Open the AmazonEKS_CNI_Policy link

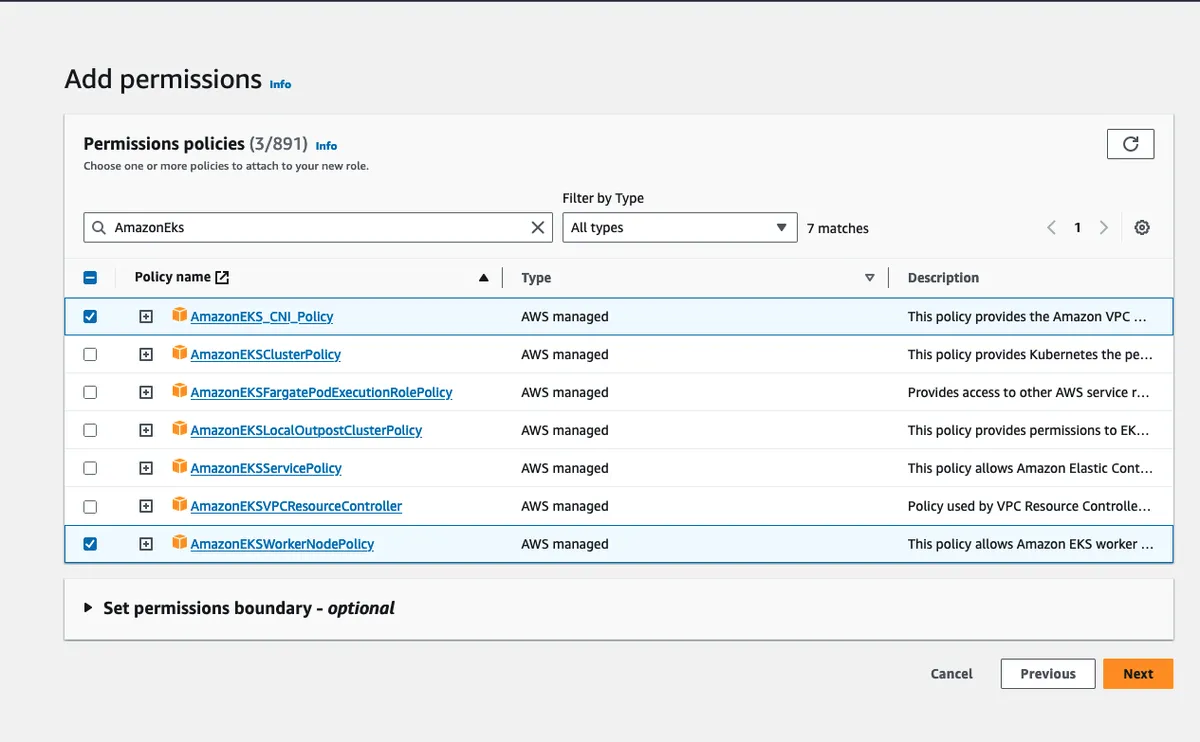tap(262, 317)
